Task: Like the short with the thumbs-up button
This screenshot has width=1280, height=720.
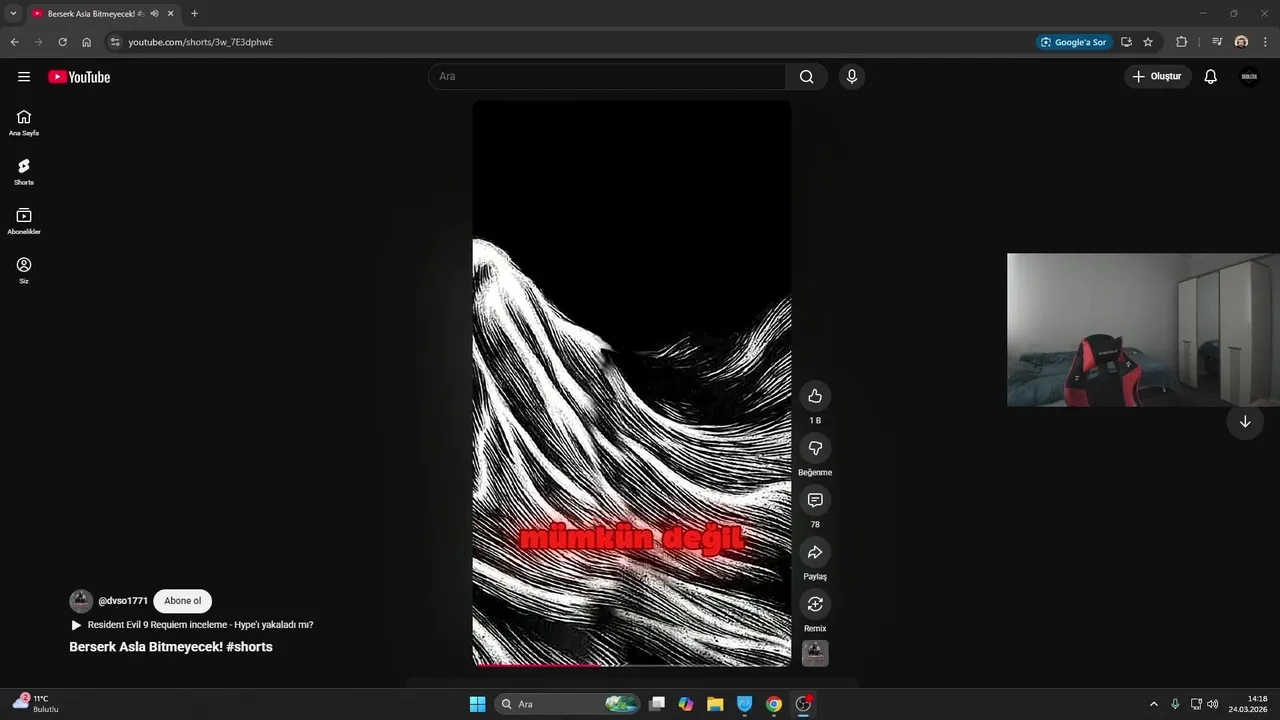Action: [x=815, y=396]
